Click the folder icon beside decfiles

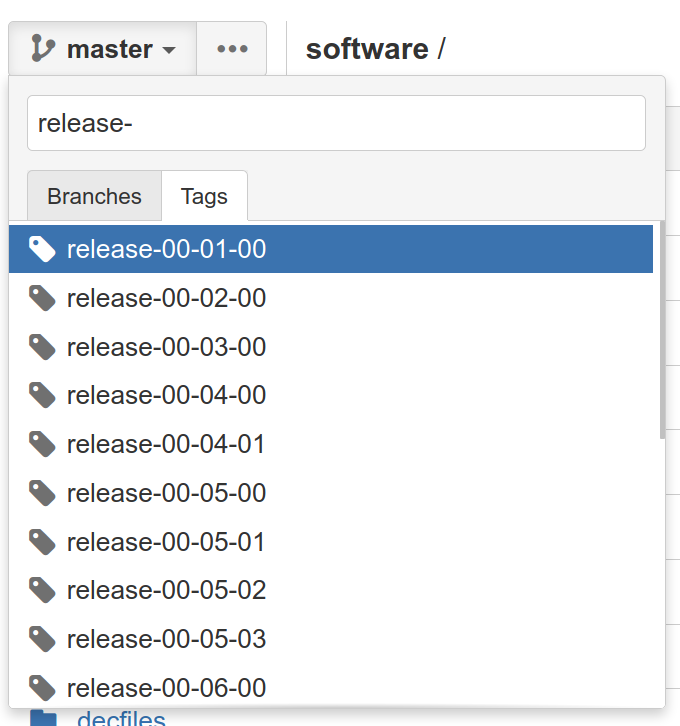43,718
